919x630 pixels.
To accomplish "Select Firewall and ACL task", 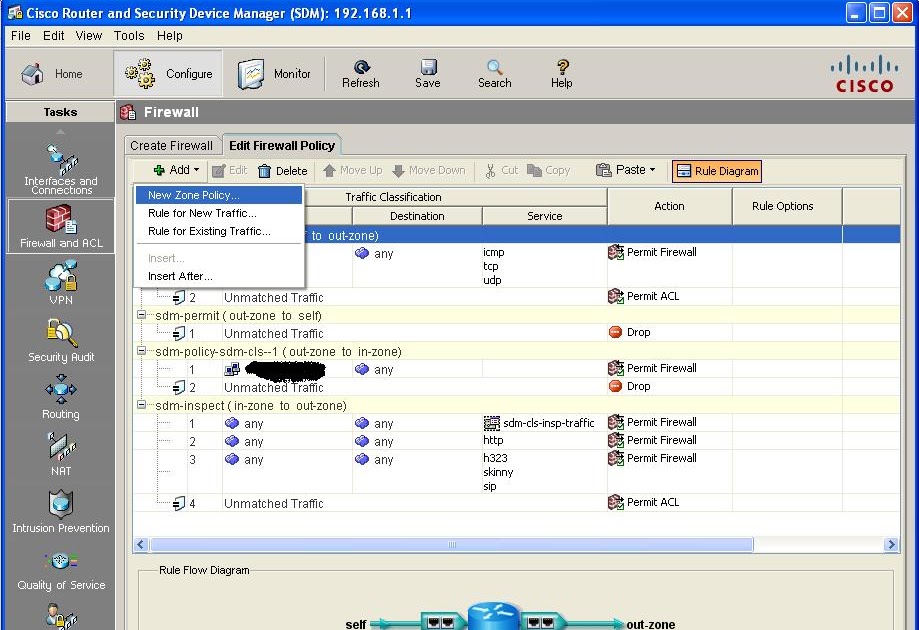I will [x=61, y=226].
